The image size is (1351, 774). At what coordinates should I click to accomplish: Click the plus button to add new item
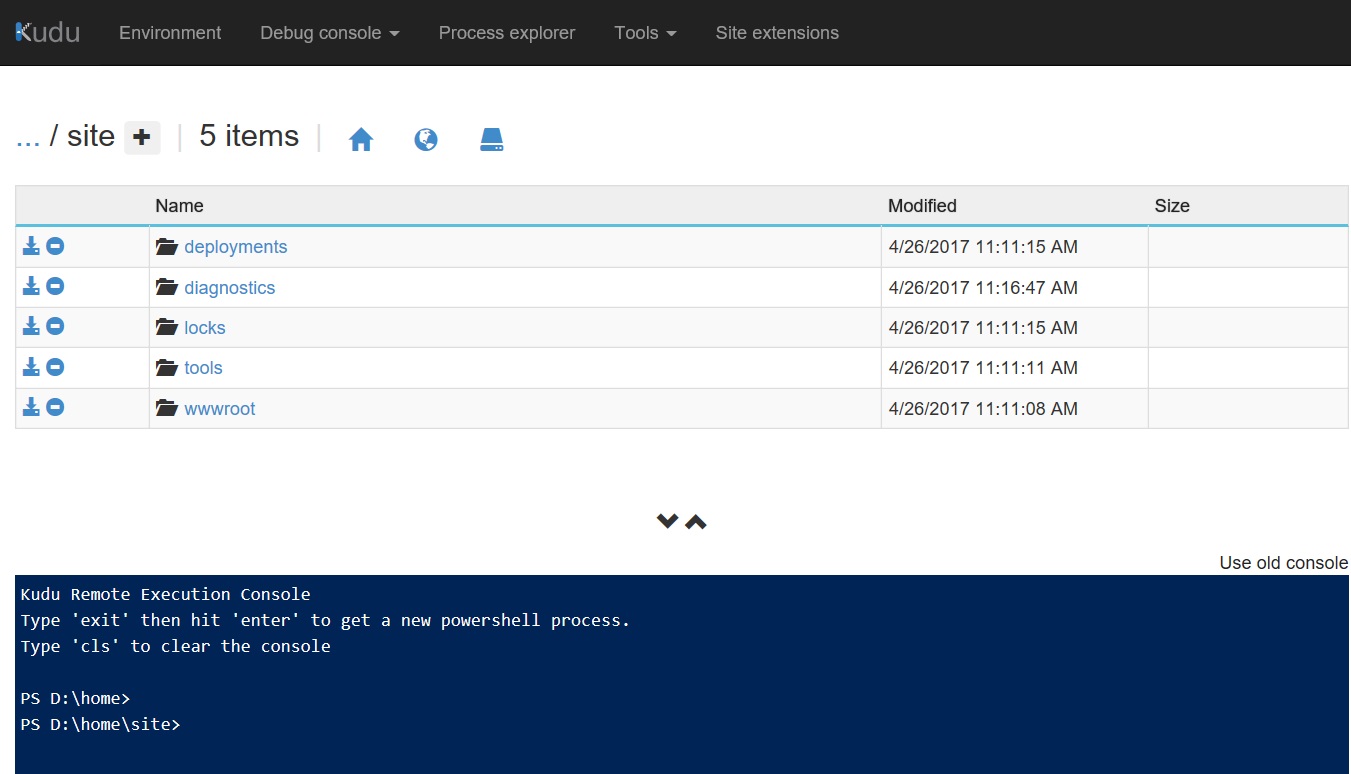click(142, 137)
